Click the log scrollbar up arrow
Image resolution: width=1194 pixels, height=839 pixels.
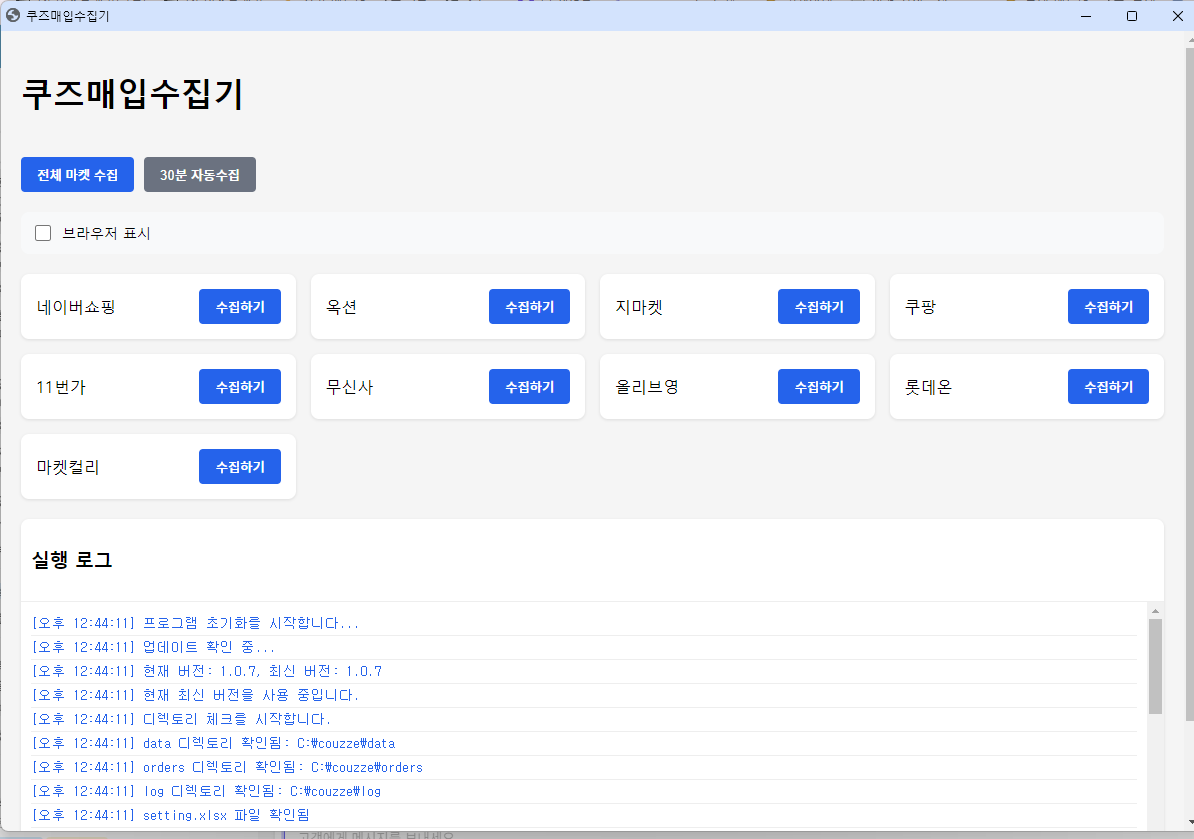1155,611
